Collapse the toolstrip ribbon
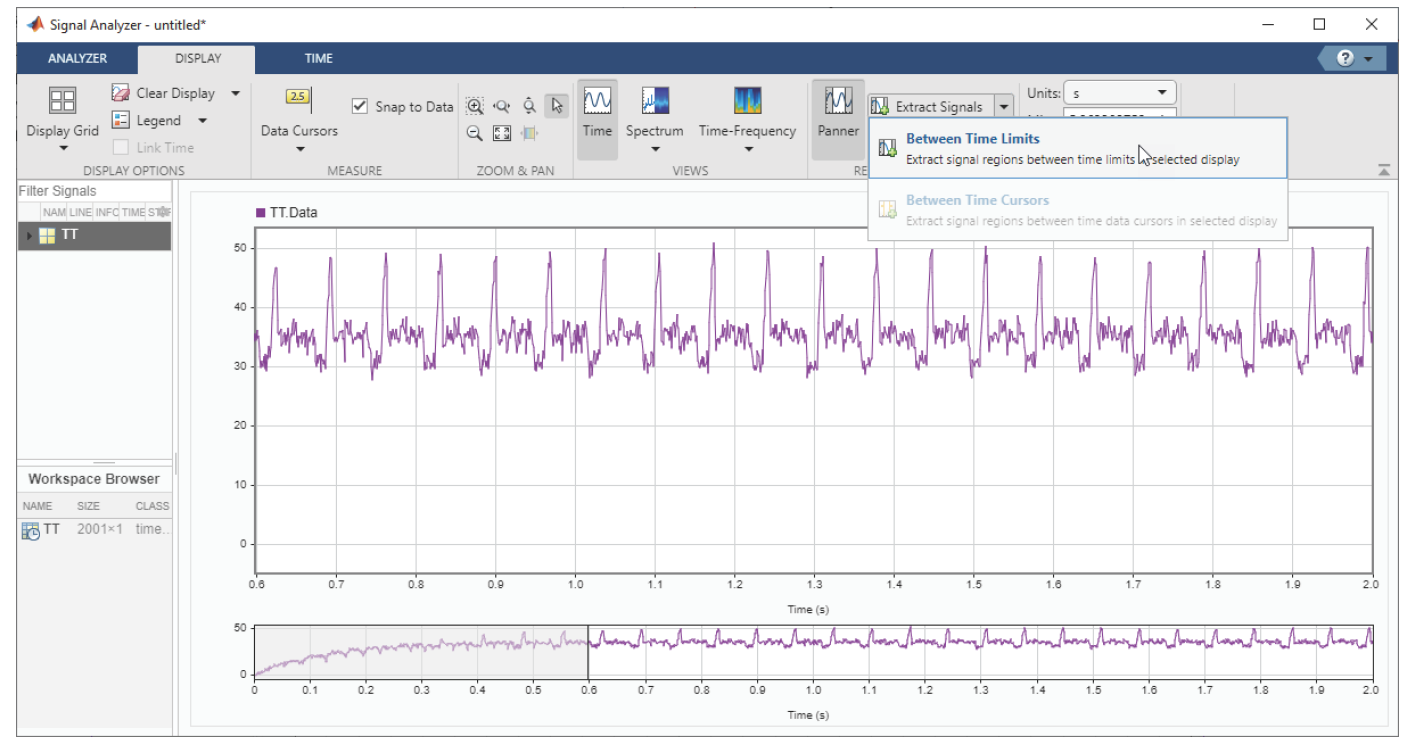Image resolution: width=1415 pixels, height=745 pixels. pos(1384,170)
